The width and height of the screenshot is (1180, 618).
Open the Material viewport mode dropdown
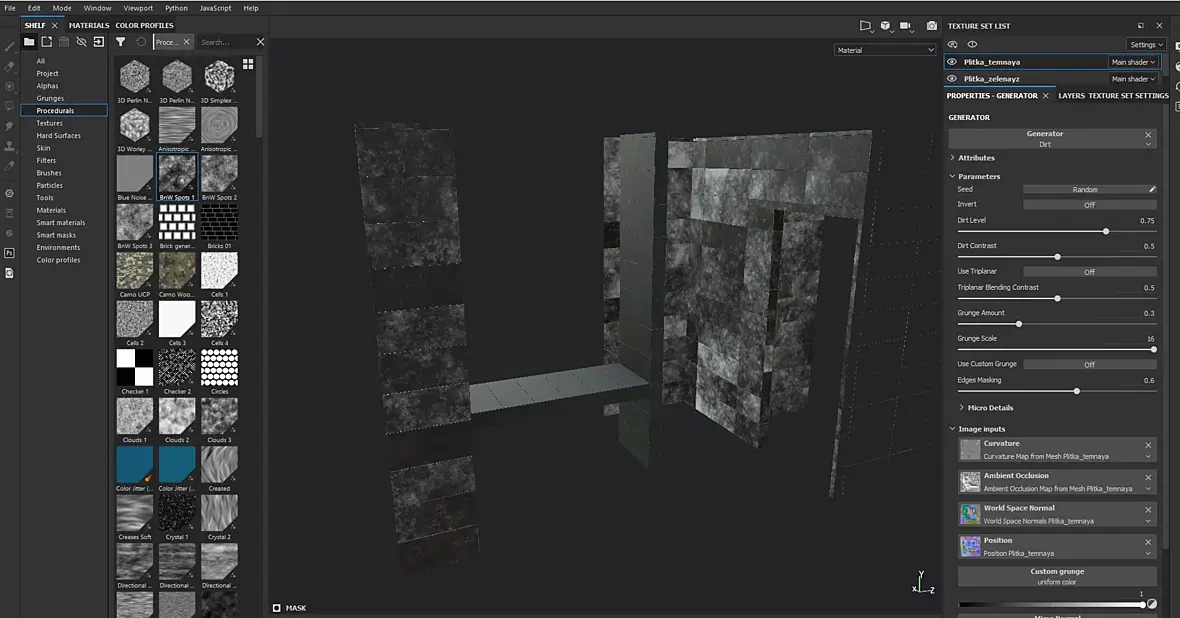[x=885, y=50]
